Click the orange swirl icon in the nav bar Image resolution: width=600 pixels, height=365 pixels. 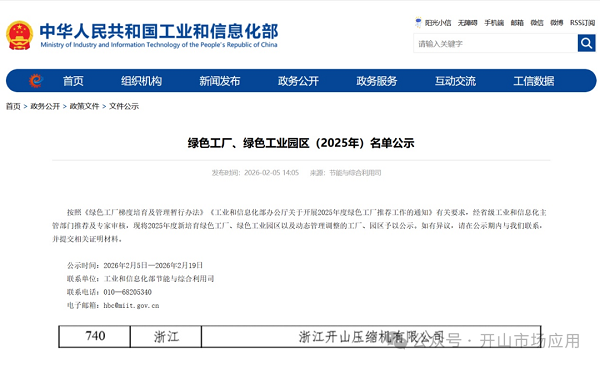tap(36, 81)
